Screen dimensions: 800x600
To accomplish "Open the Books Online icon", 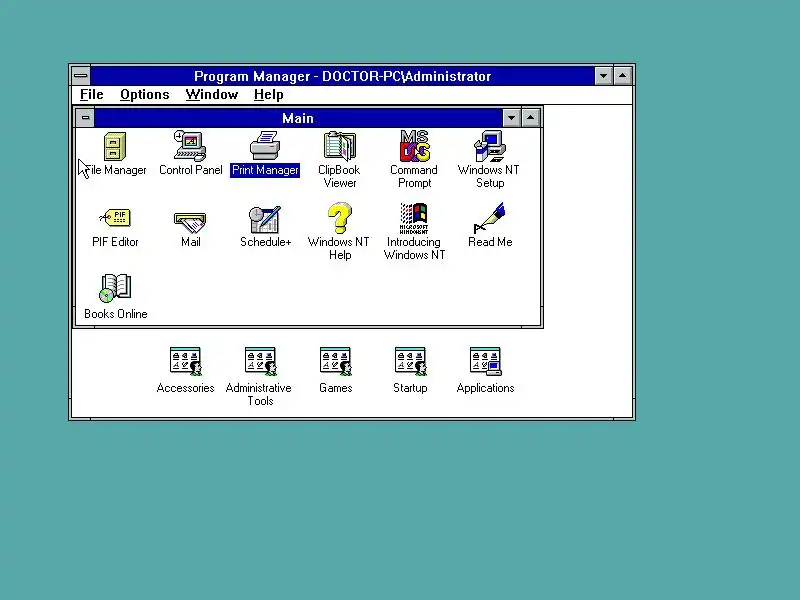I will [115, 289].
